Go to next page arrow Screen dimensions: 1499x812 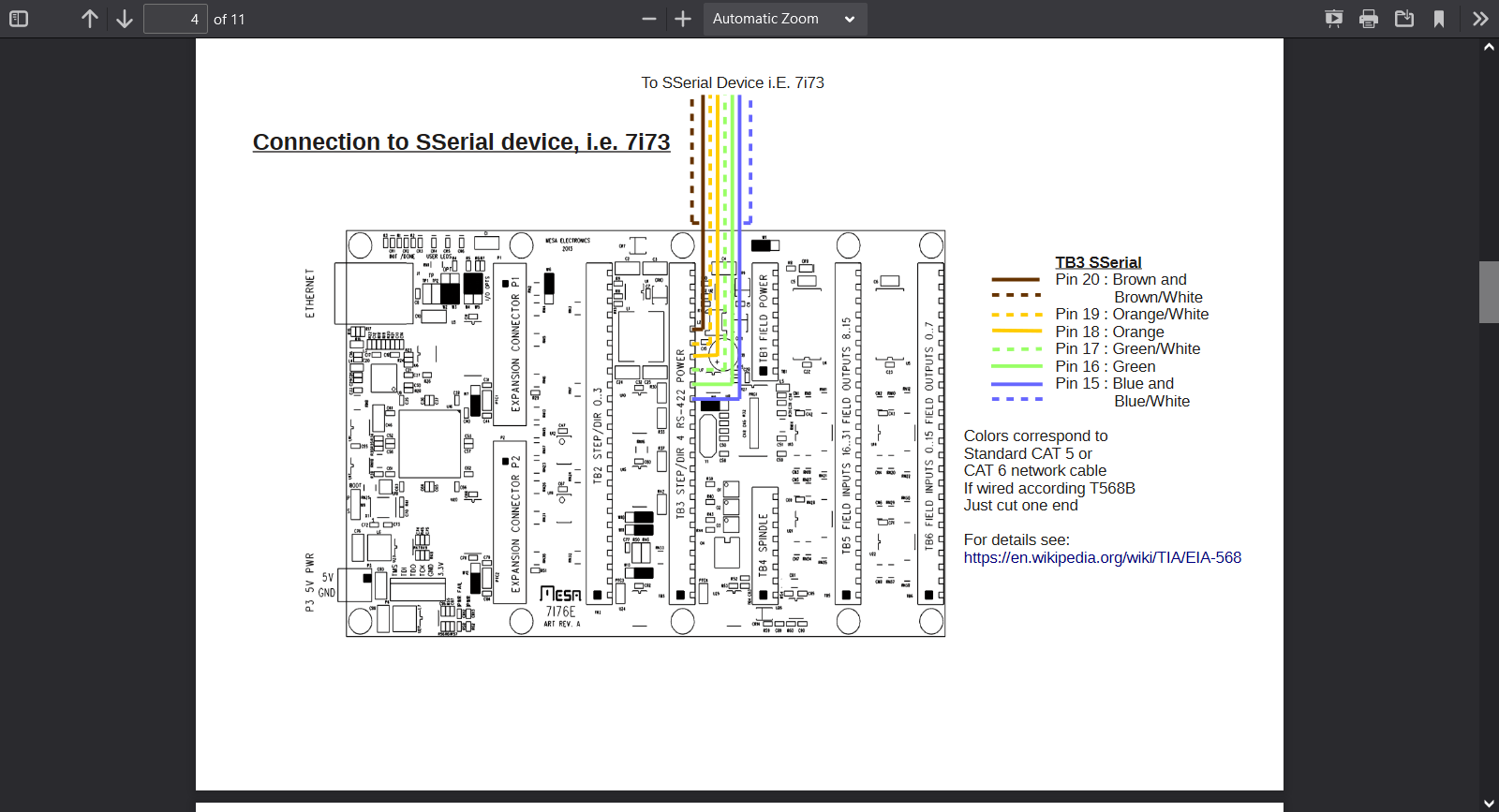click(125, 19)
